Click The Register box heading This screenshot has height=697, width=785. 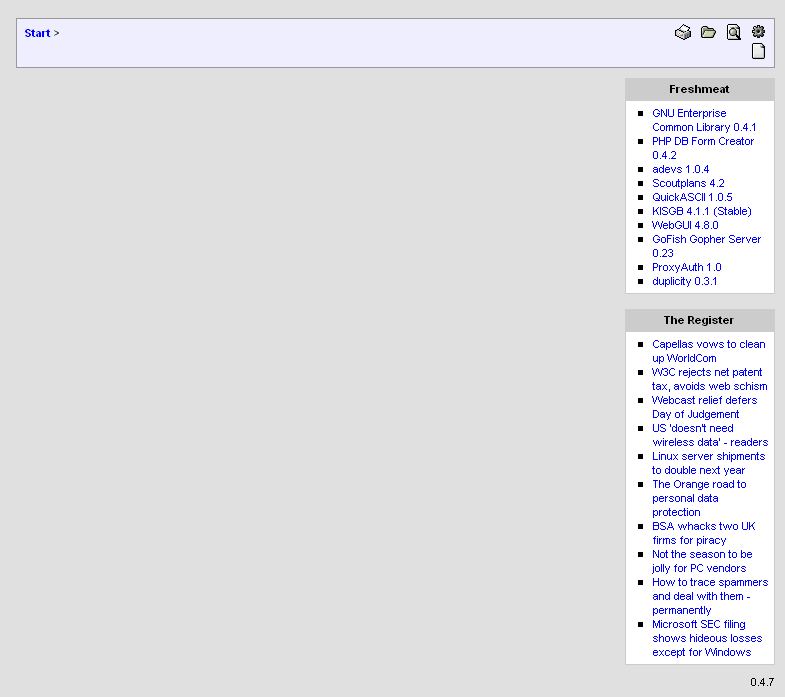(698, 320)
